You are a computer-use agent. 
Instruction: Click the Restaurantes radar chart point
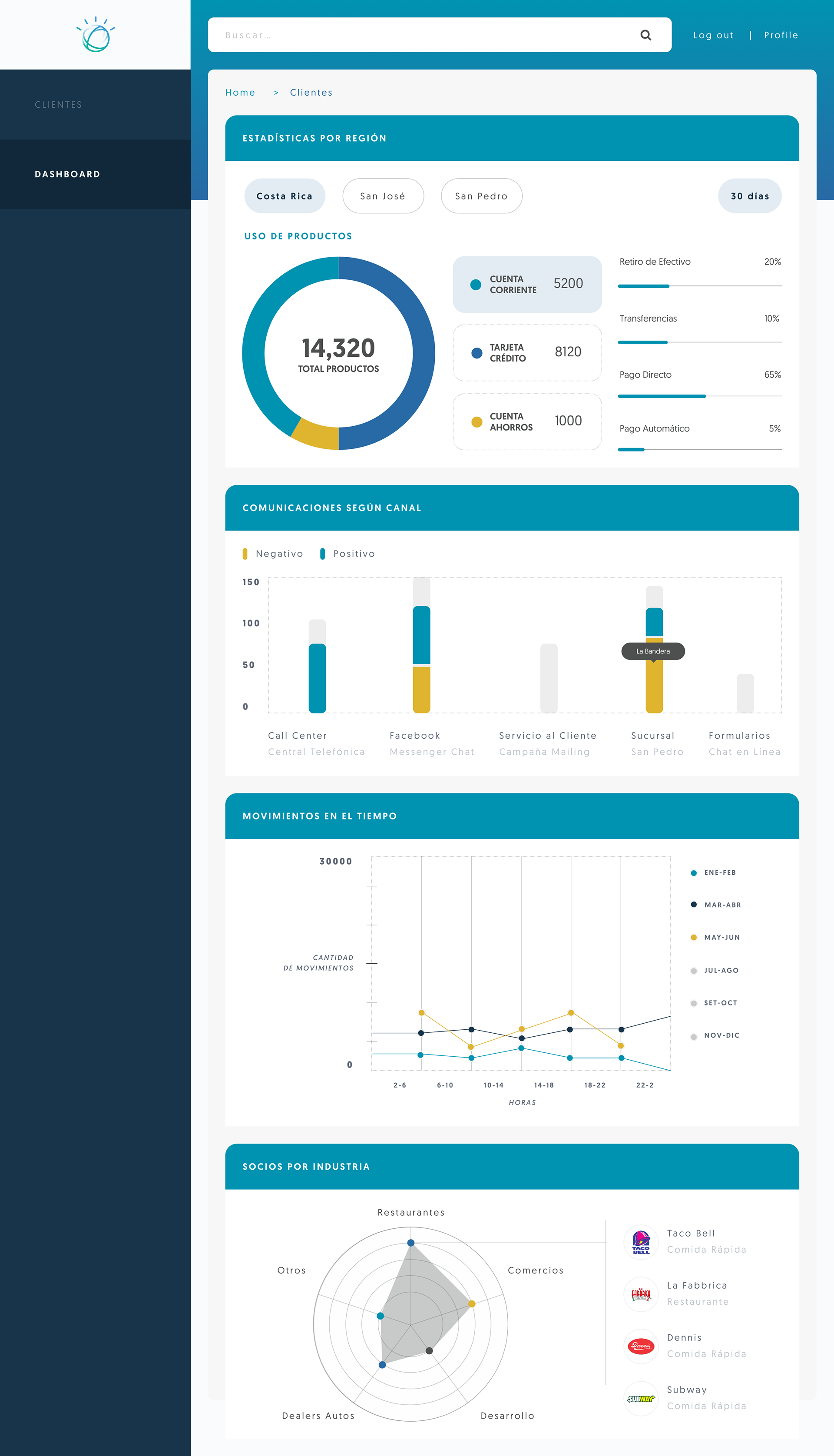point(410,1242)
